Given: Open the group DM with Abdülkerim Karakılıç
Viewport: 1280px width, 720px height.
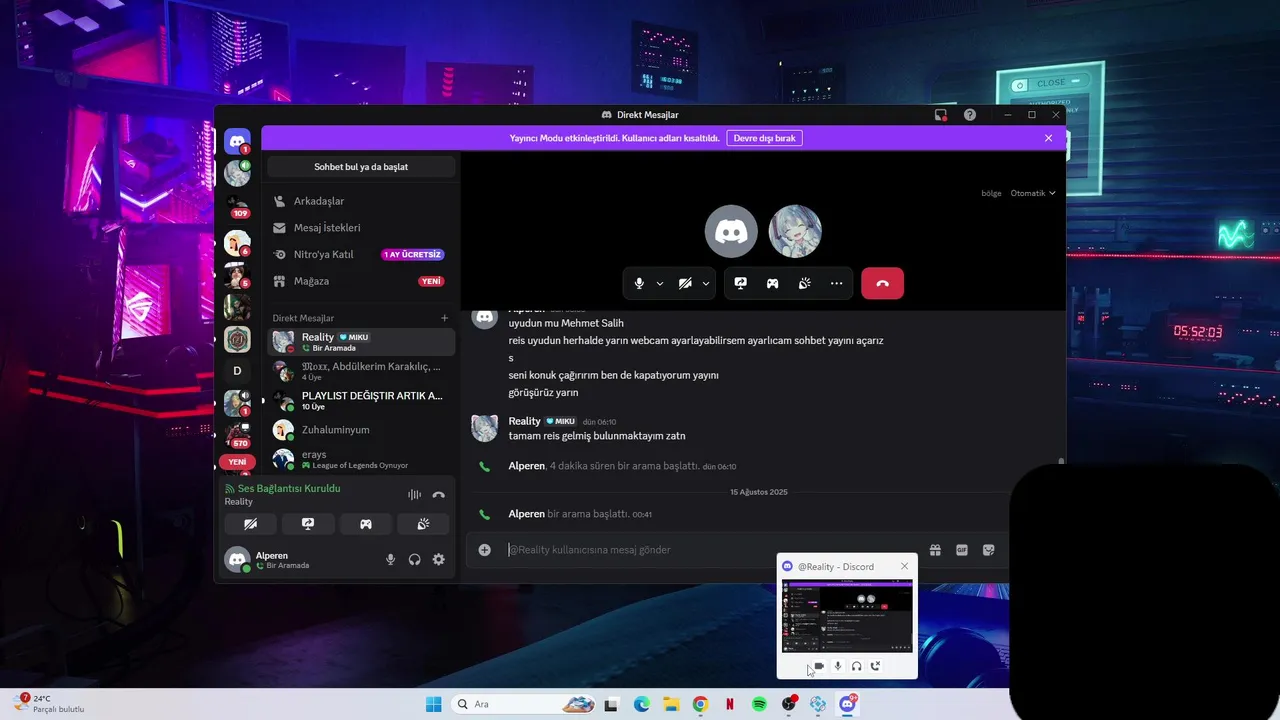Looking at the screenshot, I should click(361, 371).
